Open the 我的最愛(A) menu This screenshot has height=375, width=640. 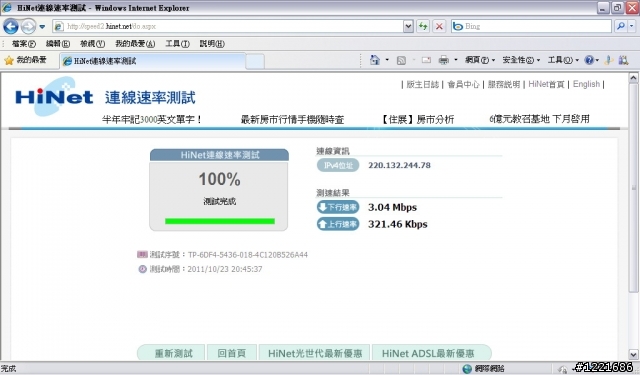135,44
